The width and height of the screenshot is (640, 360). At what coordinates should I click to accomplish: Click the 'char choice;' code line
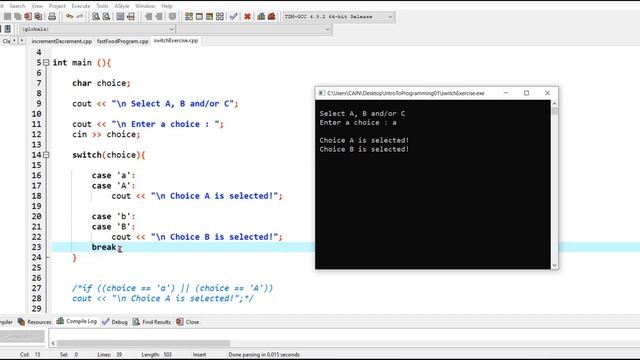pos(101,83)
